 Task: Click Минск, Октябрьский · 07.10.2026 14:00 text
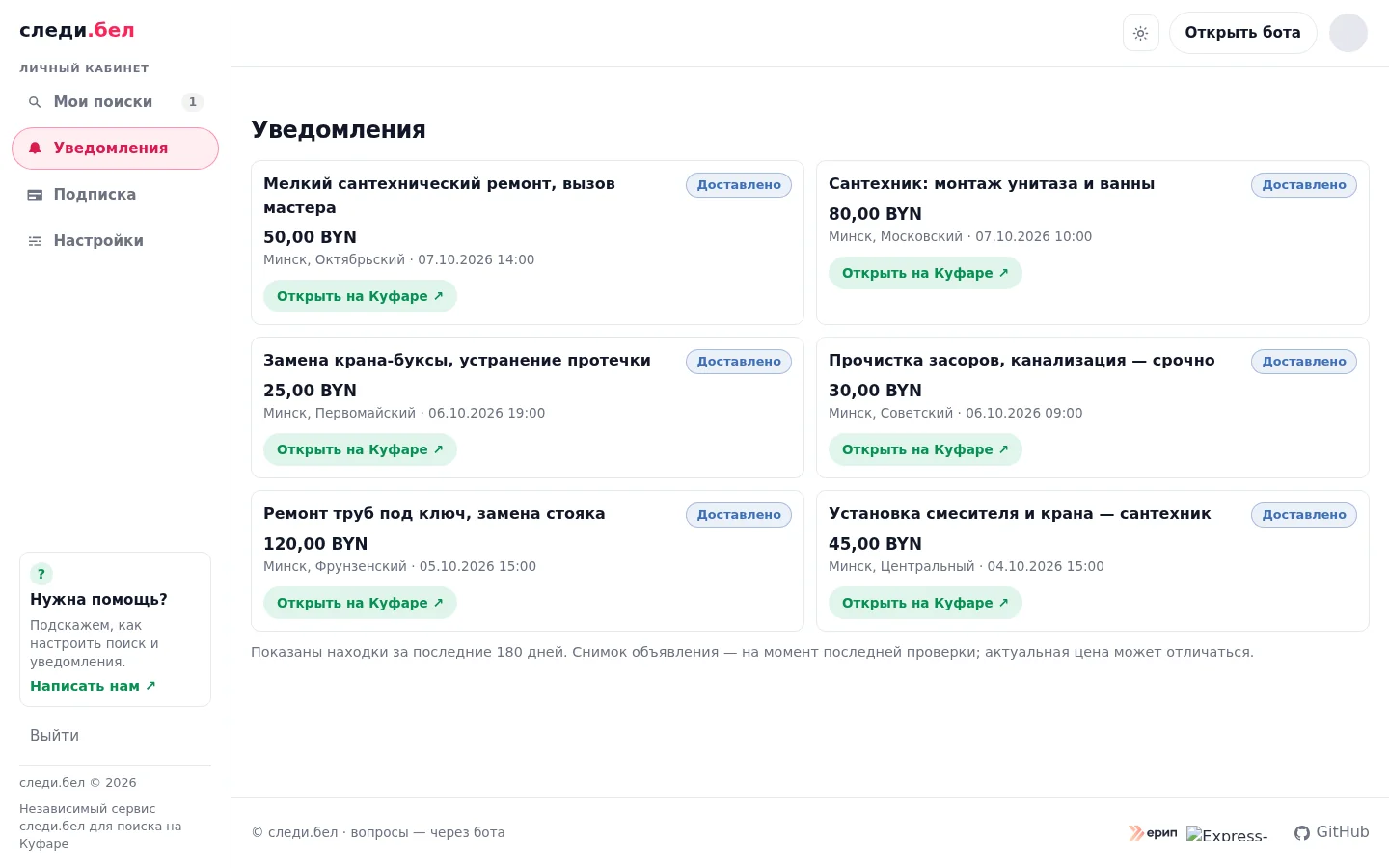click(x=398, y=259)
